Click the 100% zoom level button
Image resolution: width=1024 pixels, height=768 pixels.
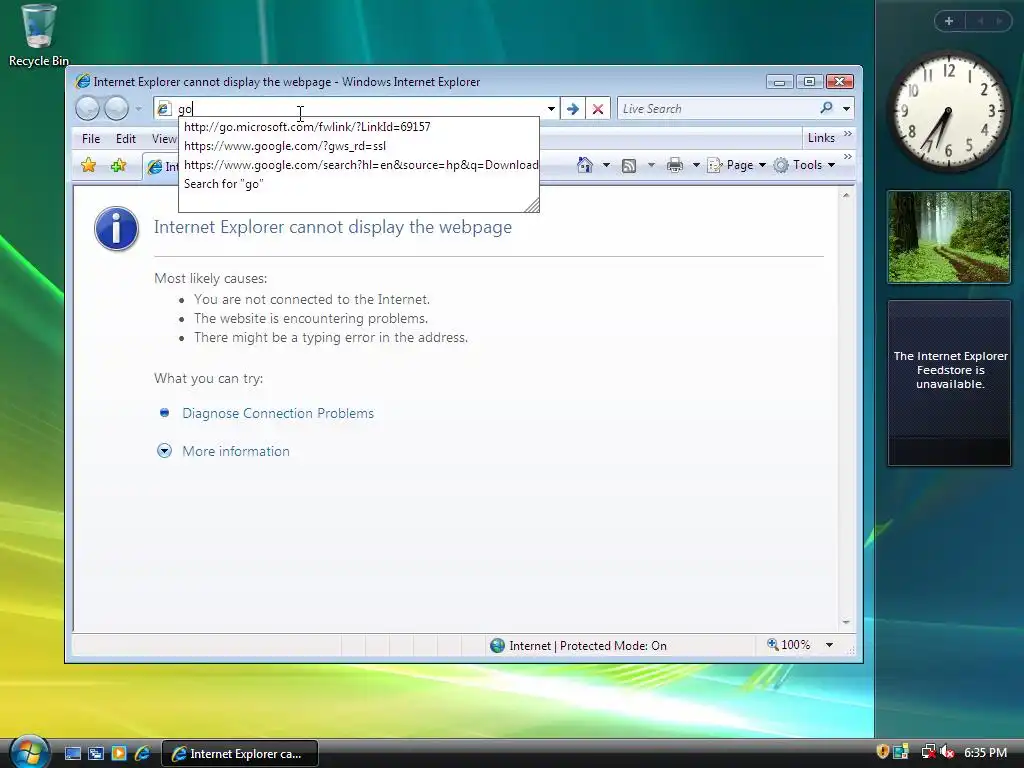tap(789, 645)
